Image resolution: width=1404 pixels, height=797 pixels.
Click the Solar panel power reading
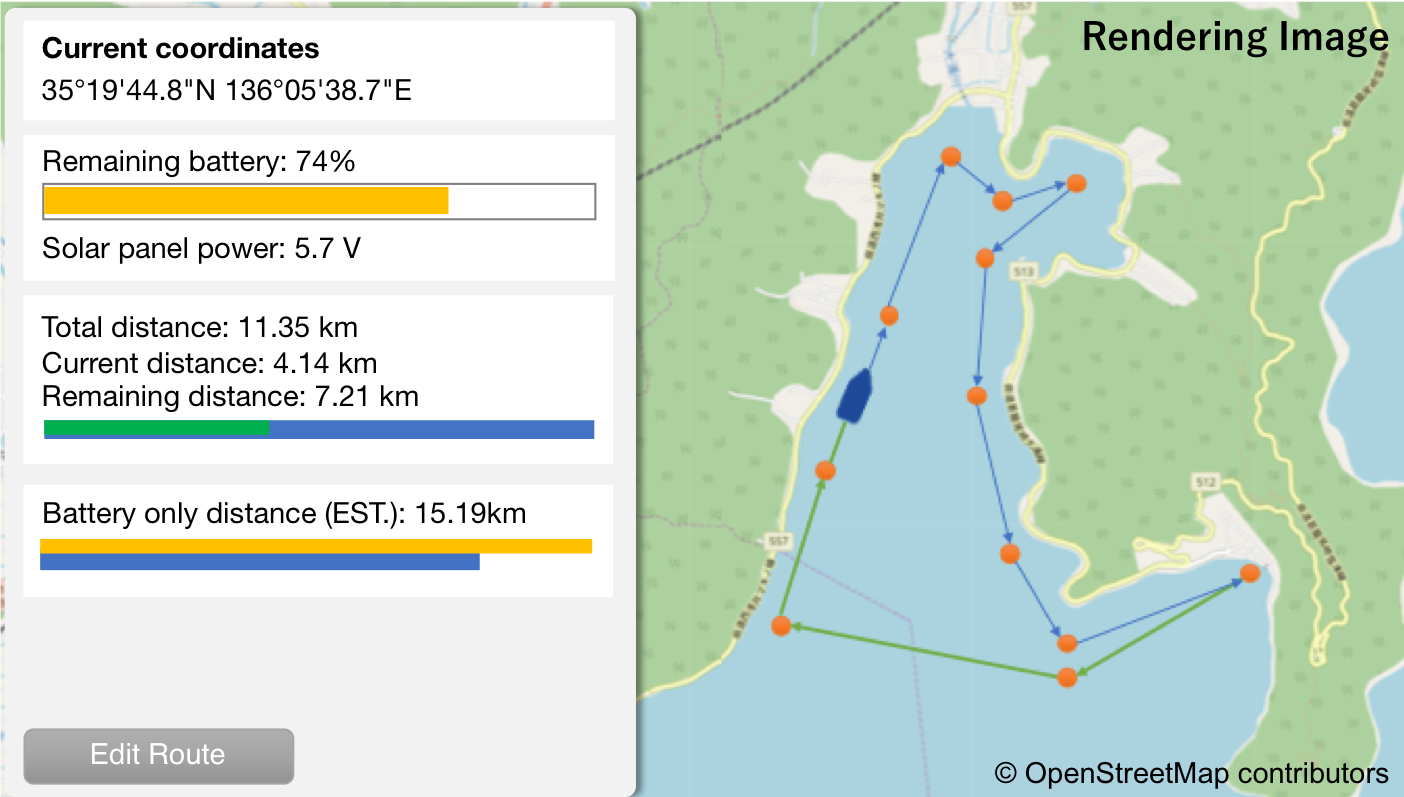tap(201, 248)
